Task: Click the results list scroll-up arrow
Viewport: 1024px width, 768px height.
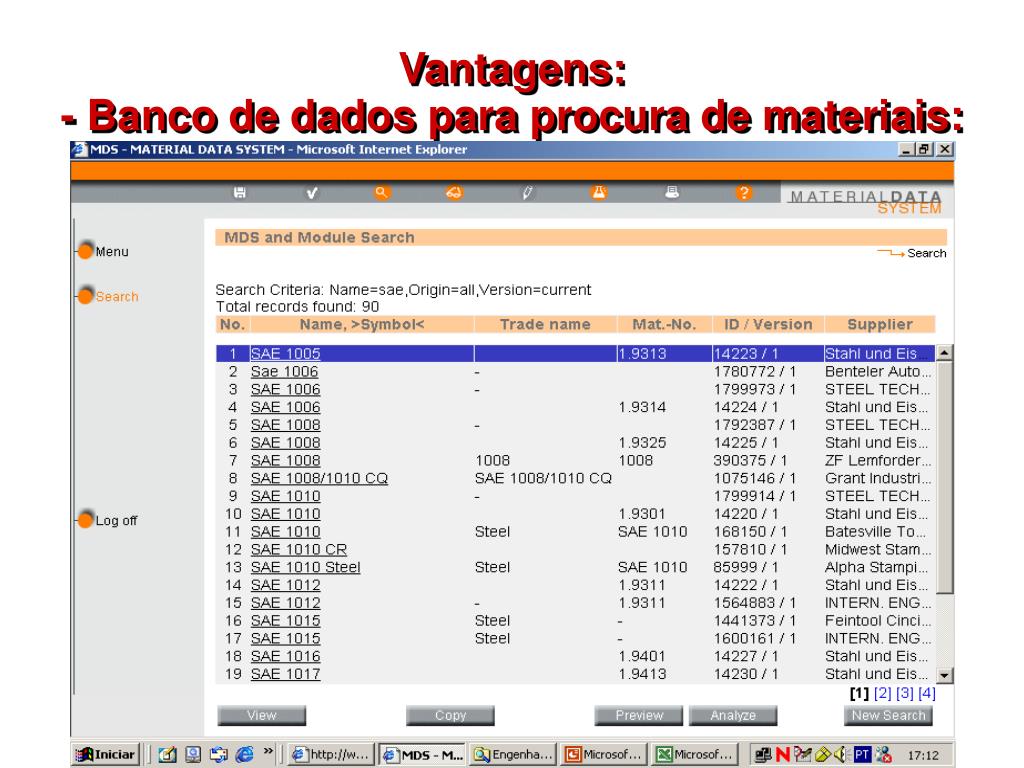Action: [x=944, y=353]
